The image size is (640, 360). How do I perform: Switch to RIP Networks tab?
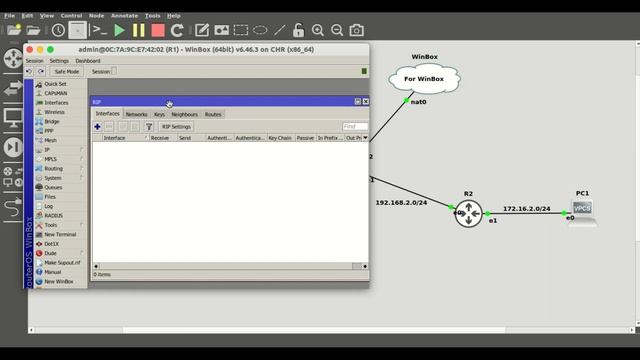pos(136,114)
